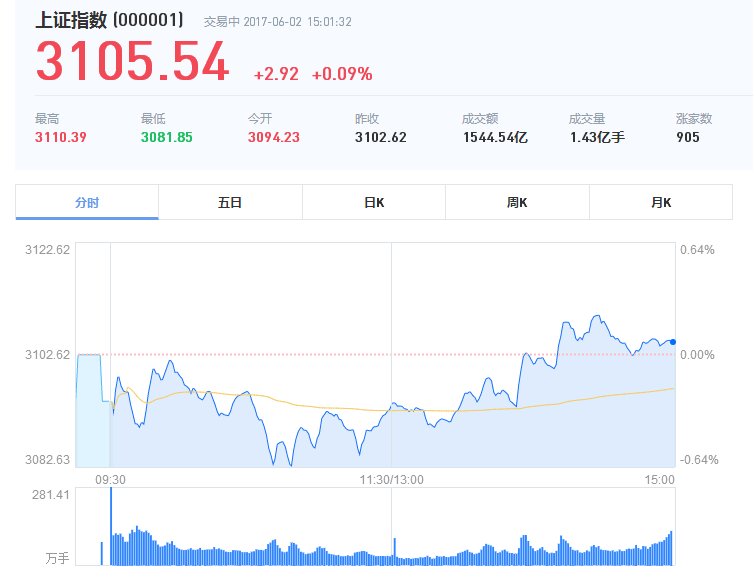Viewport: 753px width, 582px height.
Task: Click the trading timestamp 2017-06-02 15:01:32
Action: point(297,22)
